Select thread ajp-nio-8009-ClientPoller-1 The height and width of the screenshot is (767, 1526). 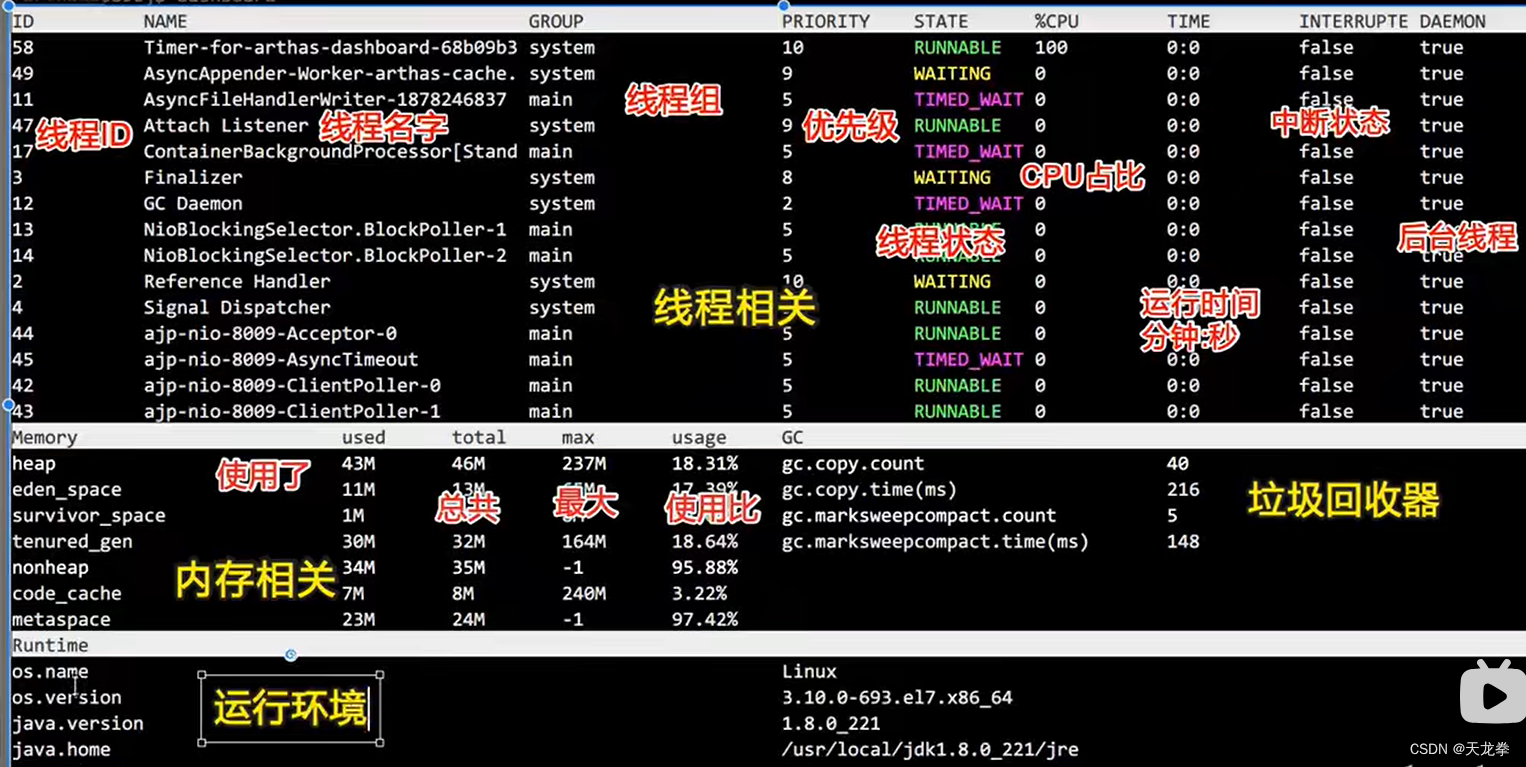coord(292,411)
